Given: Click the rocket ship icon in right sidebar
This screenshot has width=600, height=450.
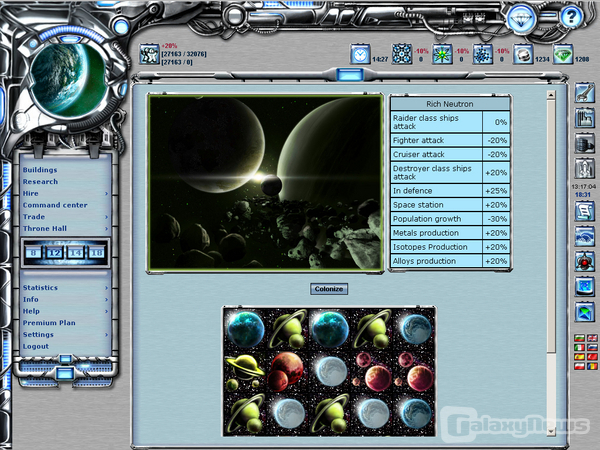Looking at the screenshot, I should pos(585,168).
